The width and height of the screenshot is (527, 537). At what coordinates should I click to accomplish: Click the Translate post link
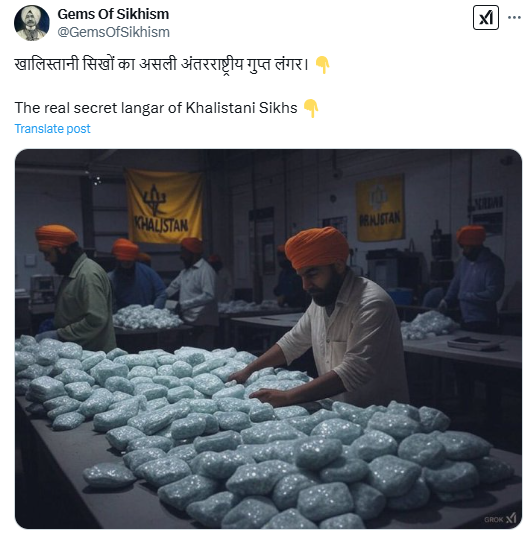coord(52,129)
